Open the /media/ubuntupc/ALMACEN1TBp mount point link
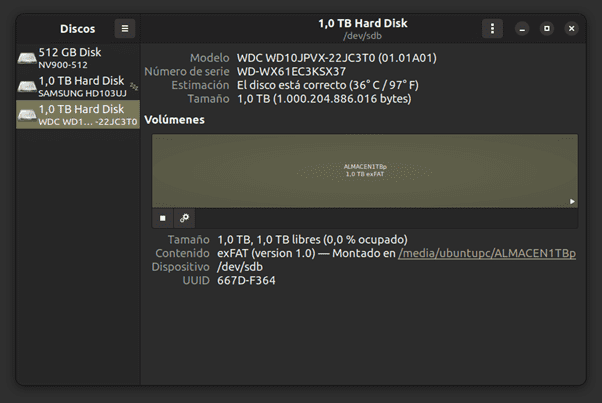This screenshot has height=403, width=602. 486,254
